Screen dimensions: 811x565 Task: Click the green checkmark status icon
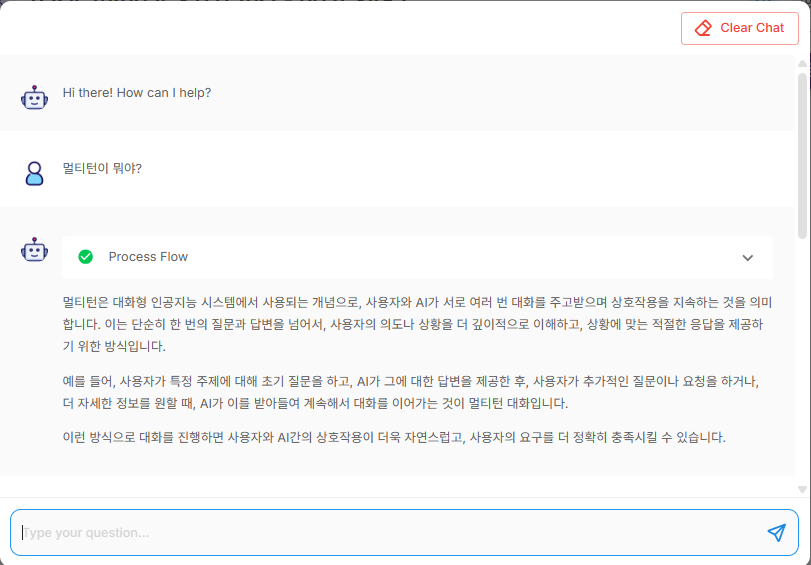click(x=86, y=257)
